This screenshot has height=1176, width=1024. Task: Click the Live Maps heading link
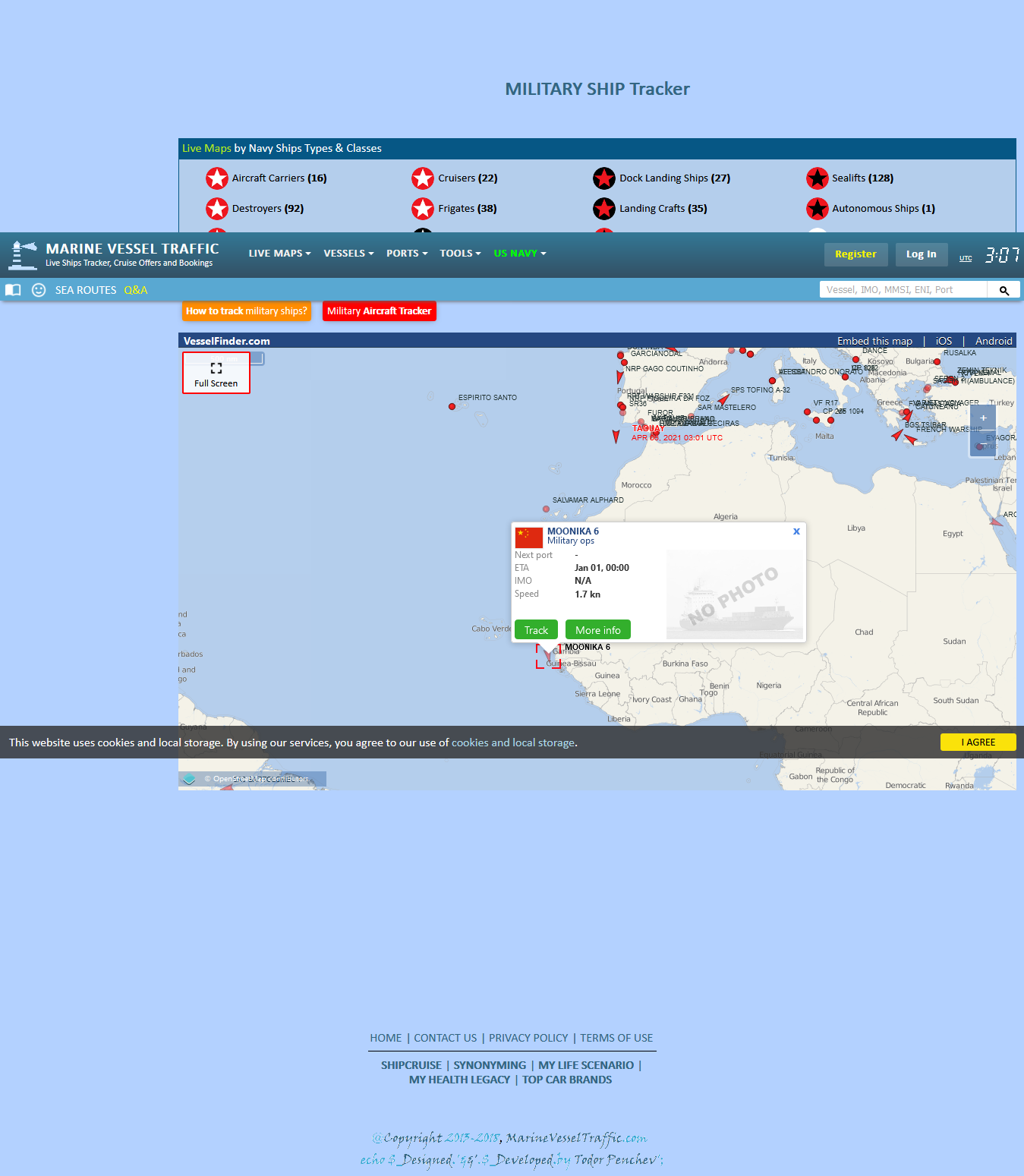coord(206,148)
